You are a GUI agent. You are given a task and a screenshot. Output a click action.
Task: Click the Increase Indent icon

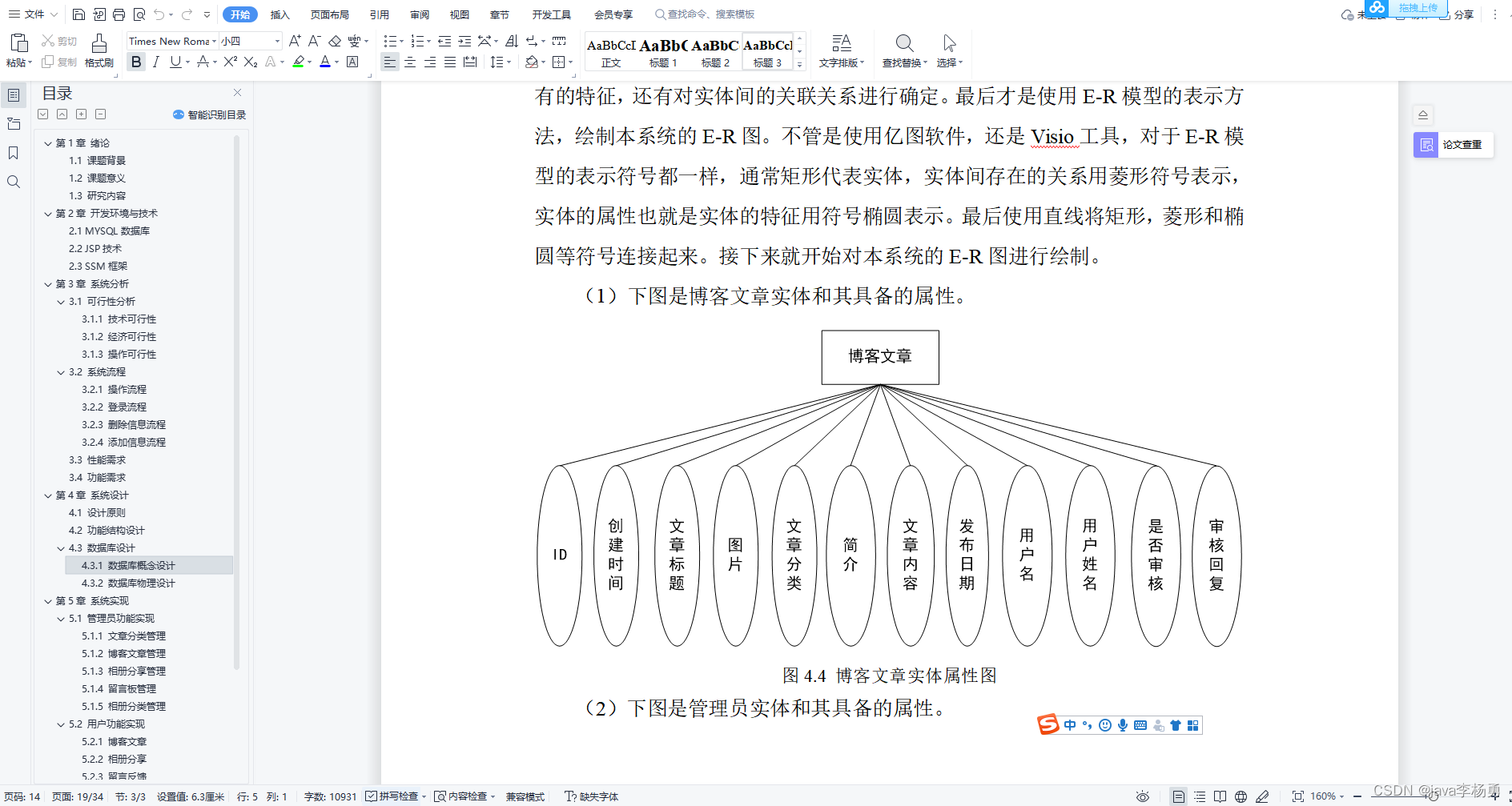[x=464, y=41]
